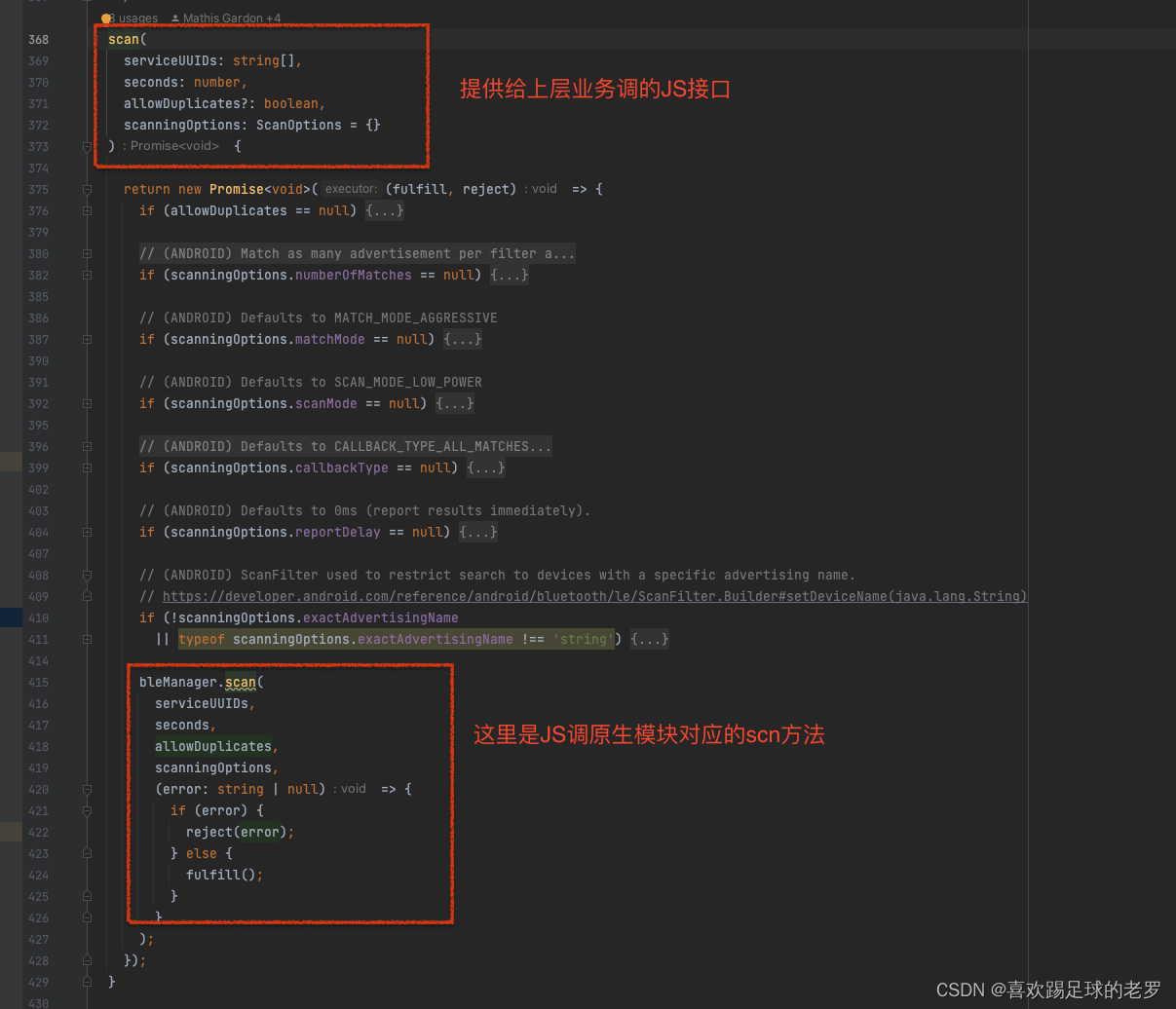Expand the folded comment at line 380
The height and width of the screenshot is (1009, 1176).
click(x=87, y=254)
